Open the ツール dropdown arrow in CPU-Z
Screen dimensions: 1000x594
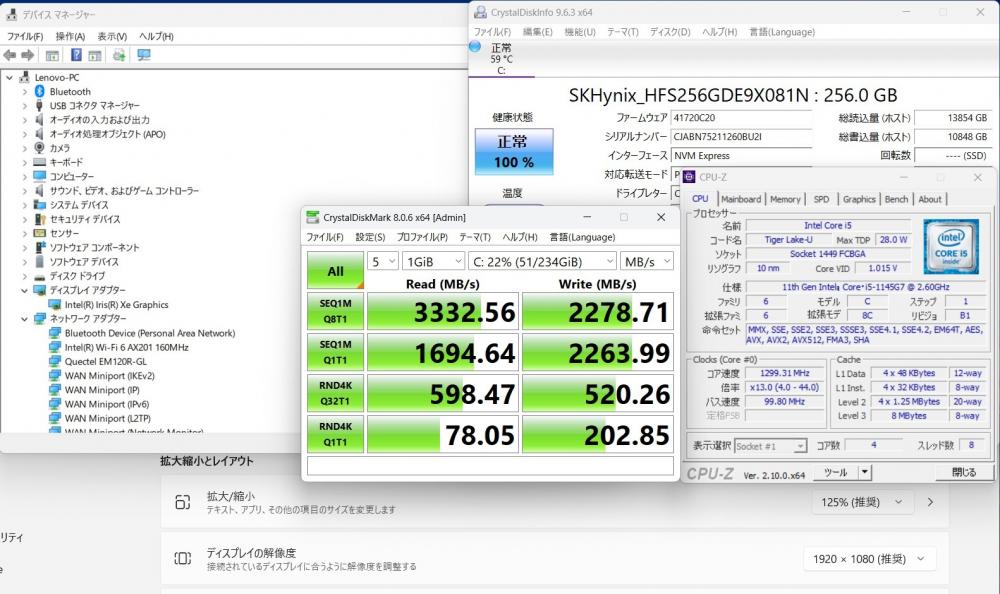coord(865,472)
